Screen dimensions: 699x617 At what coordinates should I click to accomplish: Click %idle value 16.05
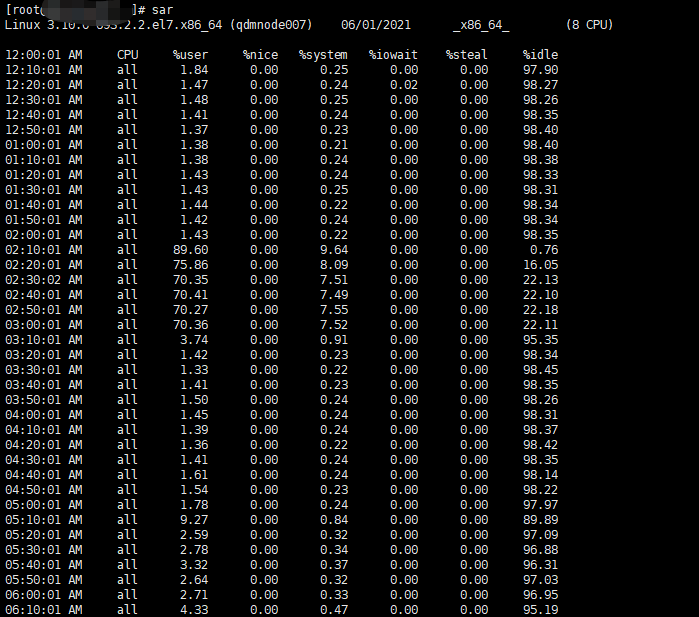pyautogui.click(x=540, y=265)
